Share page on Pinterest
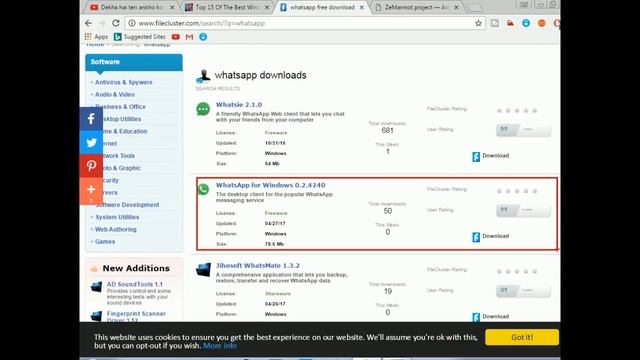The width and height of the screenshot is (640, 360). pyautogui.click(x=91, y=166)
